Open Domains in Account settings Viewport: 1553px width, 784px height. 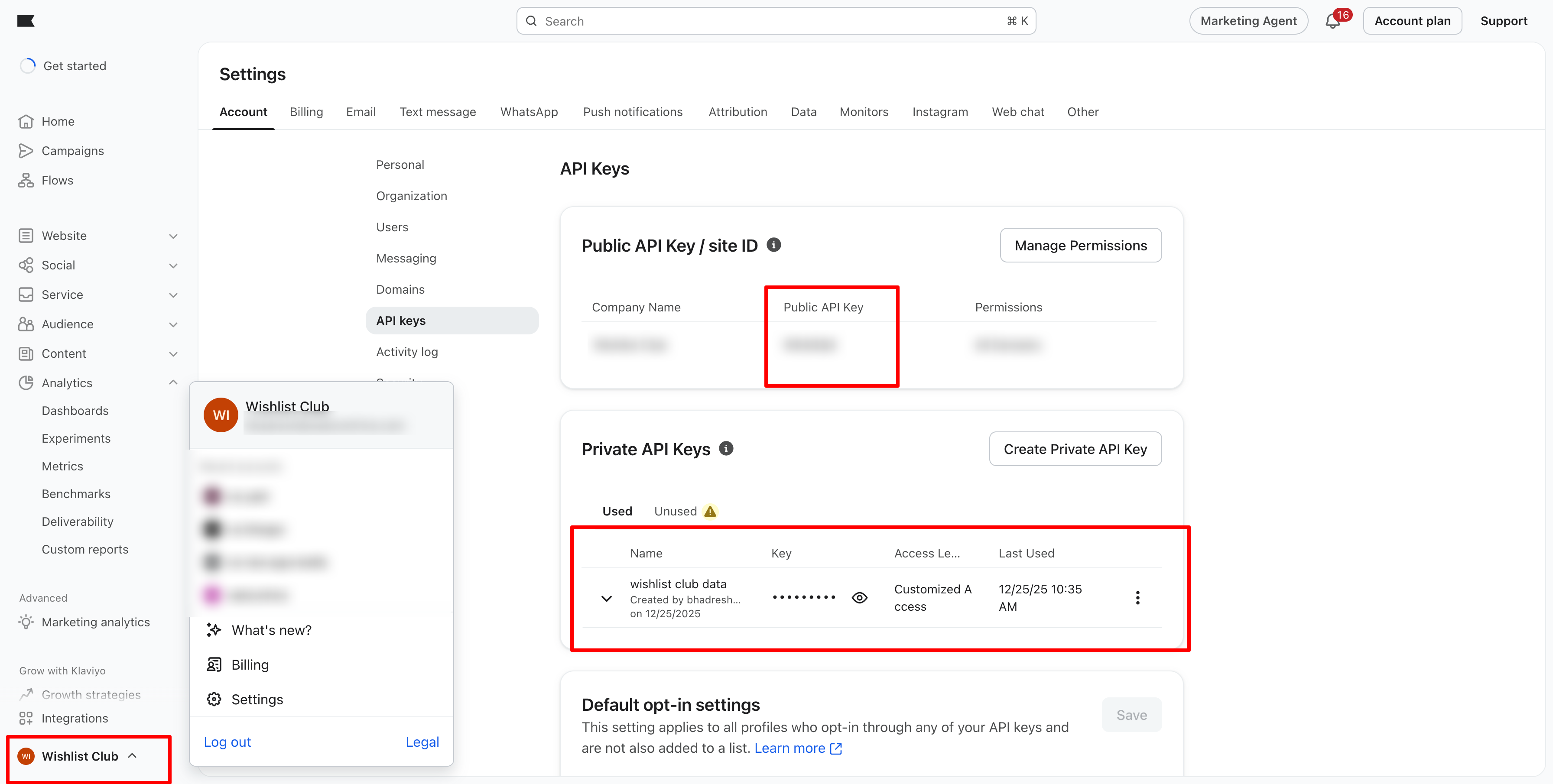tap(400, 290)
